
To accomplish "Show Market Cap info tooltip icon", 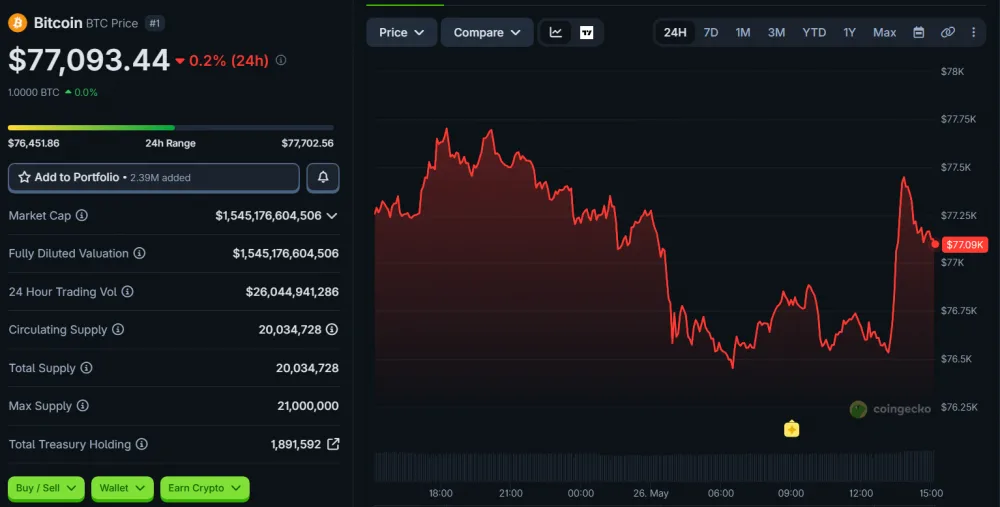I will click(x=82, y=216).
